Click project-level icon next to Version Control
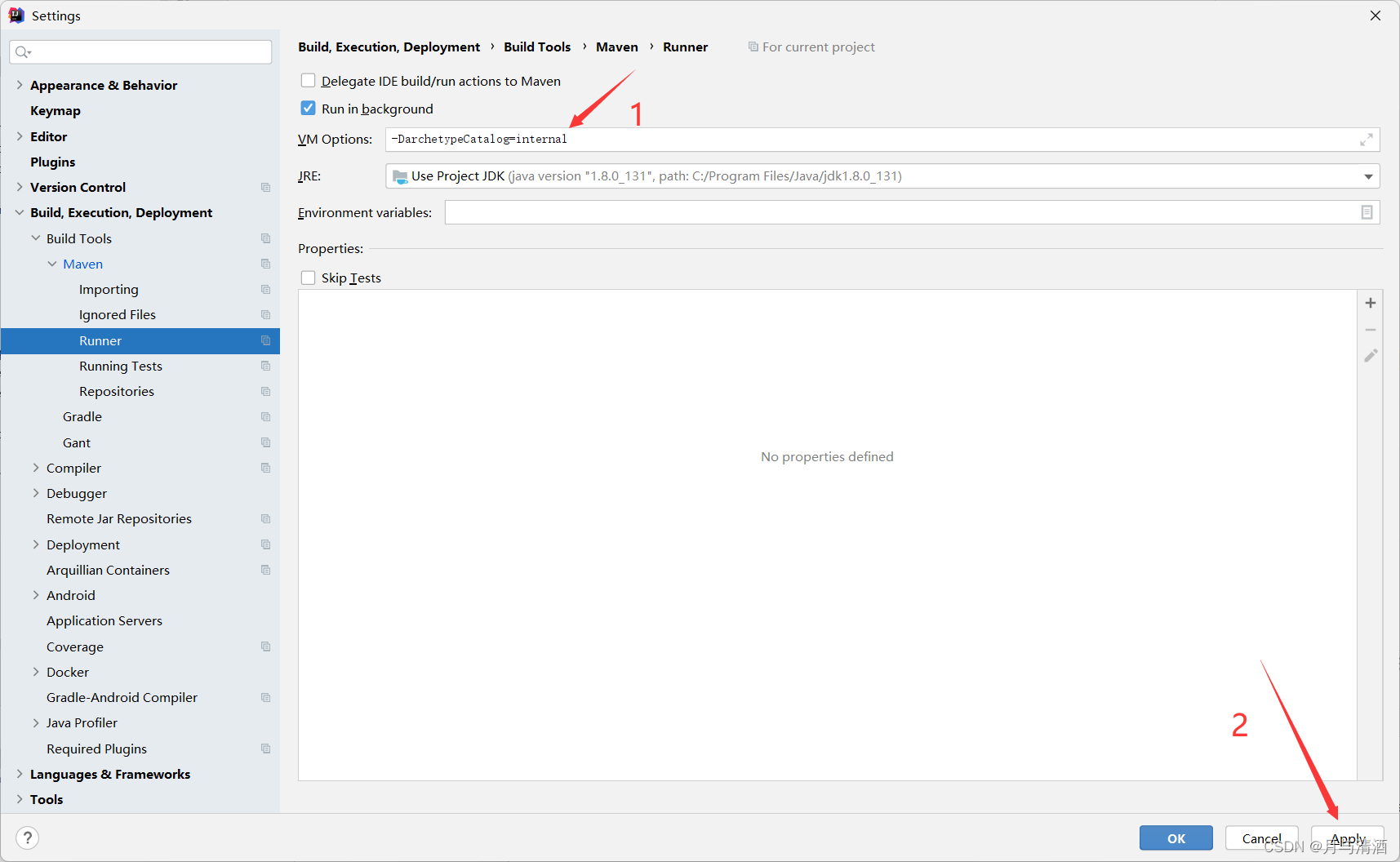Screen dimensions: 1400x862 265,187
